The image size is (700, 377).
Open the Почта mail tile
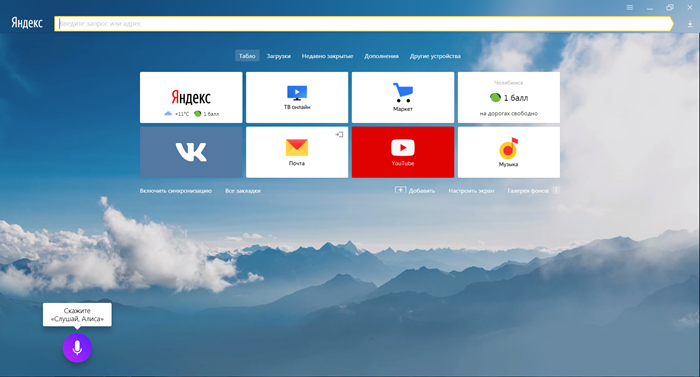point(297,152)
